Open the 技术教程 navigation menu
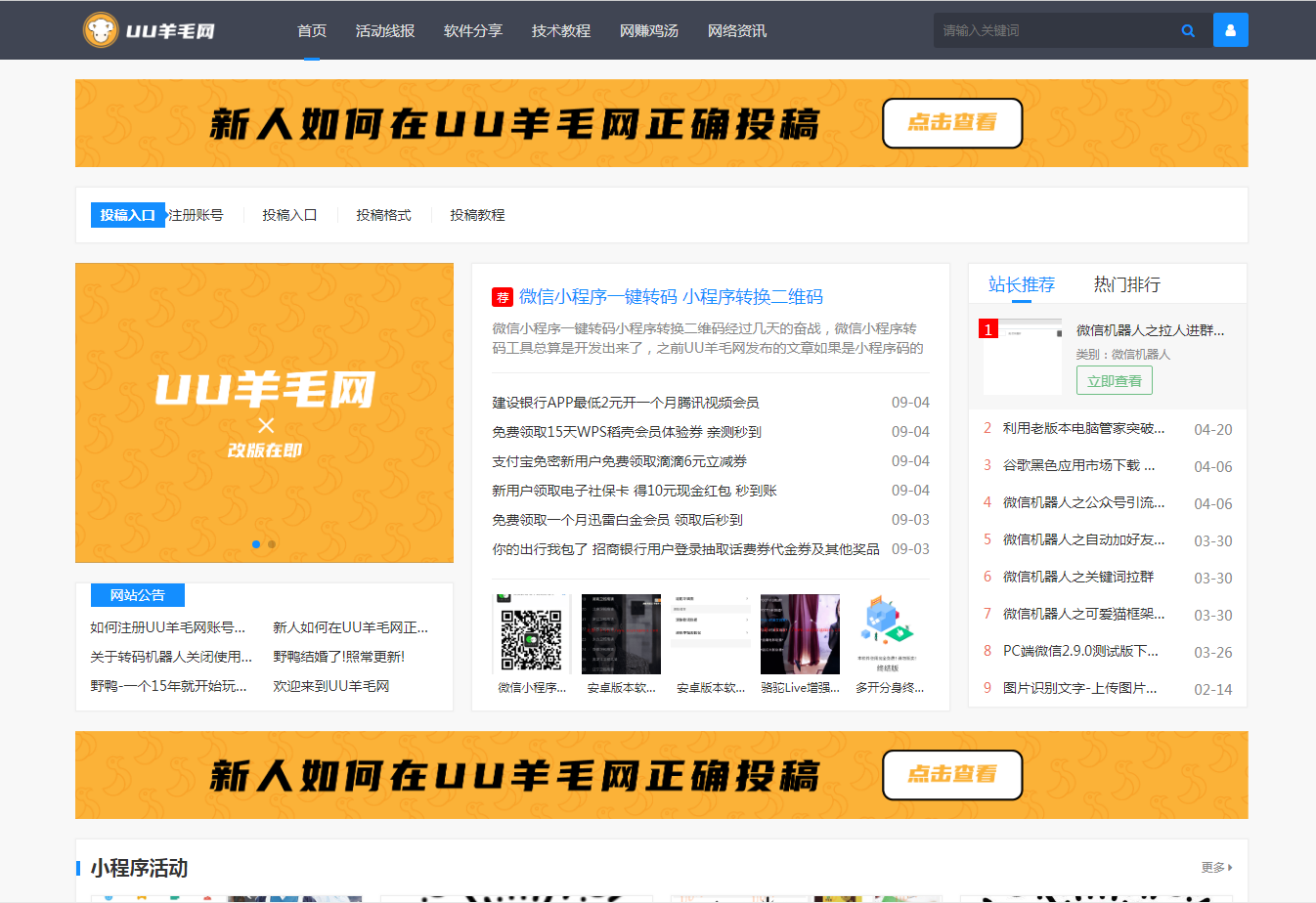This screenshot has width=1316, height=903. 561,30
